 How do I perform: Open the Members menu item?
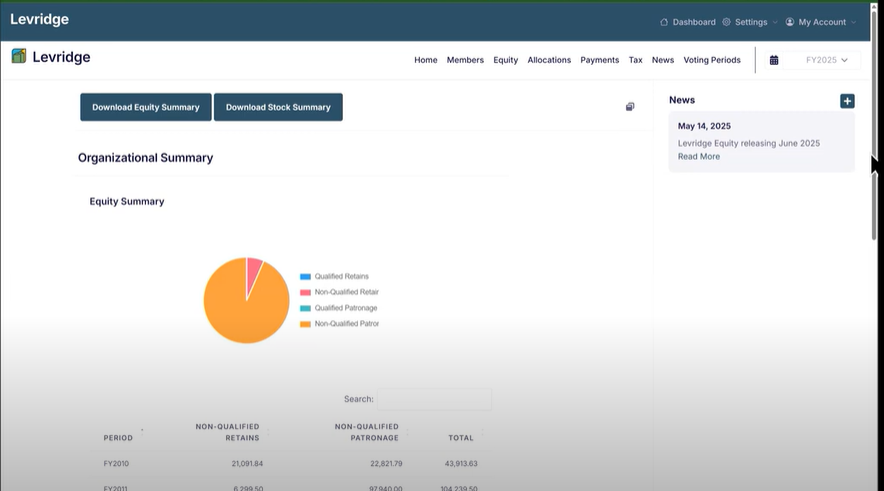click(465, 60)
